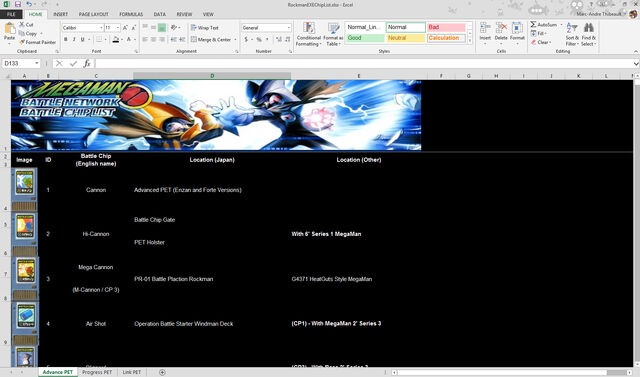
Task: Toggle underline formatting
Action: [83, 40]
